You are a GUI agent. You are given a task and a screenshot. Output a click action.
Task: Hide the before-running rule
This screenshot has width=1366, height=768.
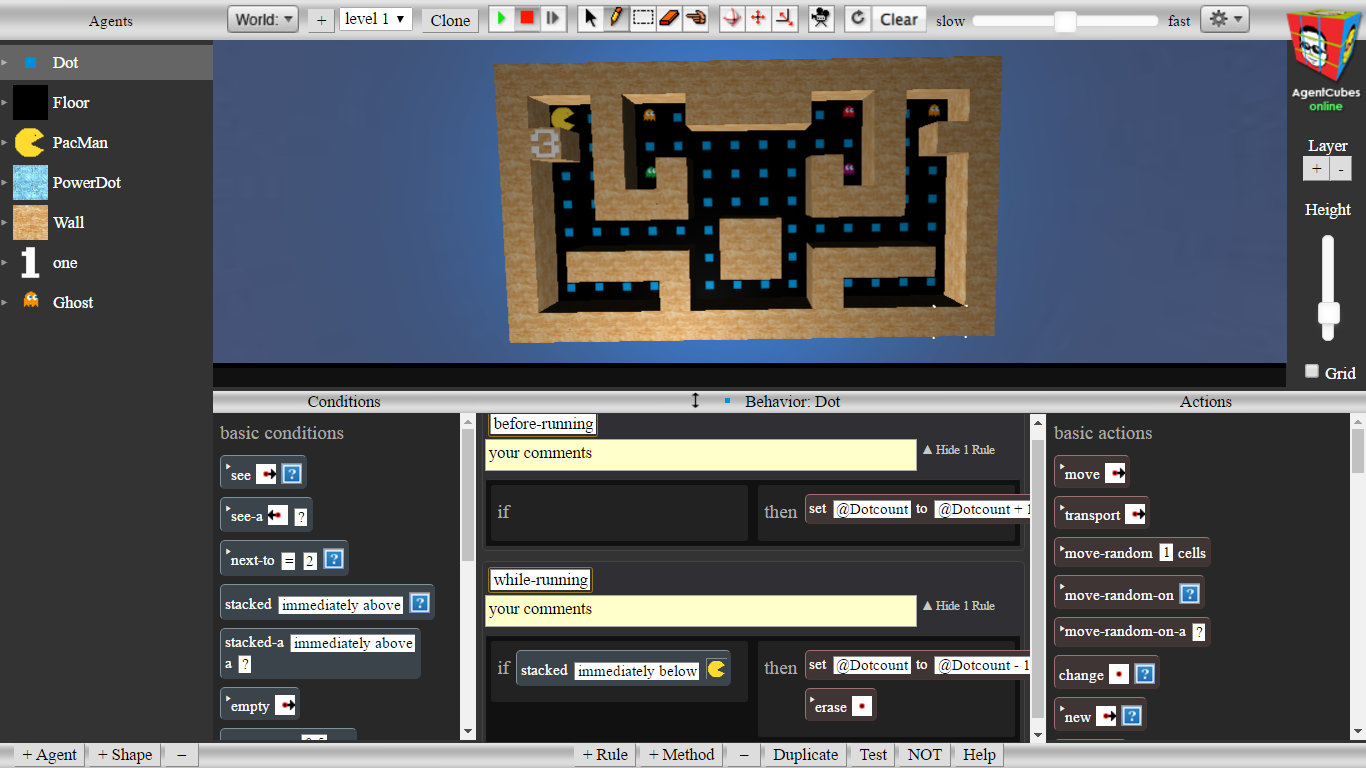[958, 450]
